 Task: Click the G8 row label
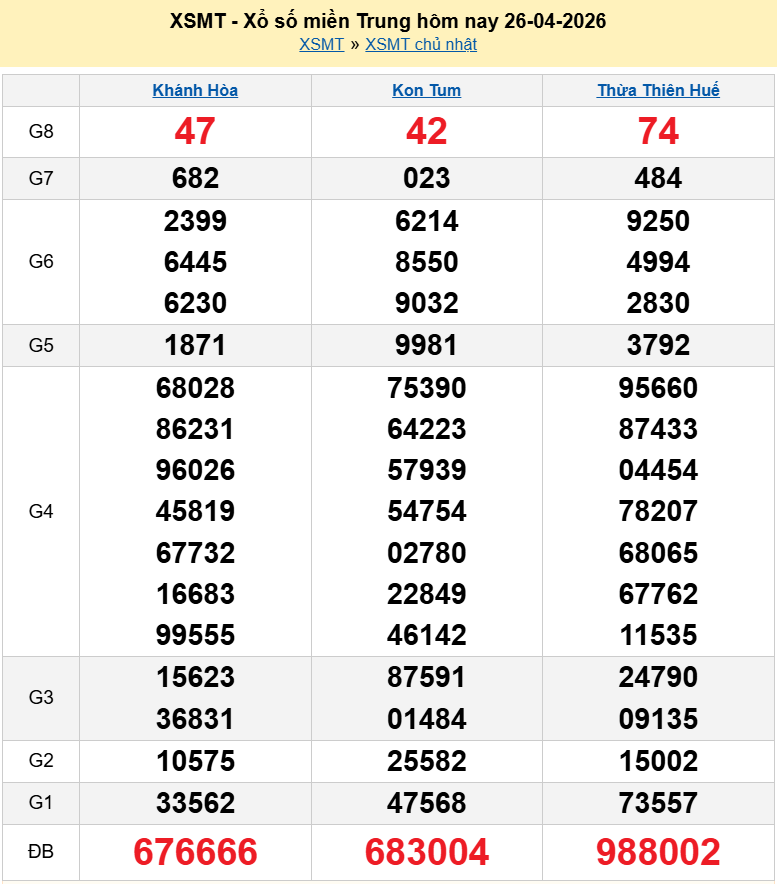(41, 132)
